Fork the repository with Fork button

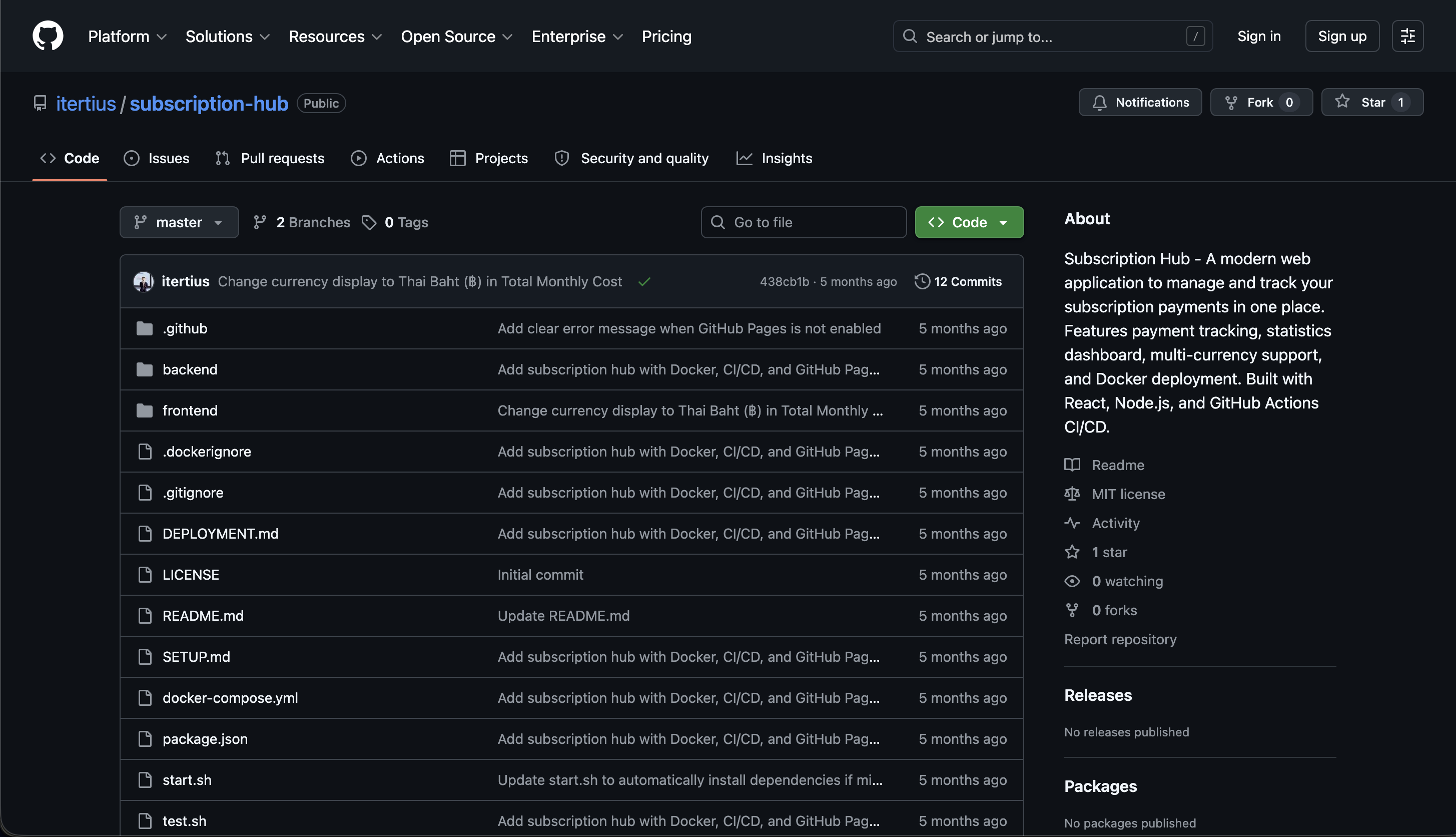(x=1261, y=102)
